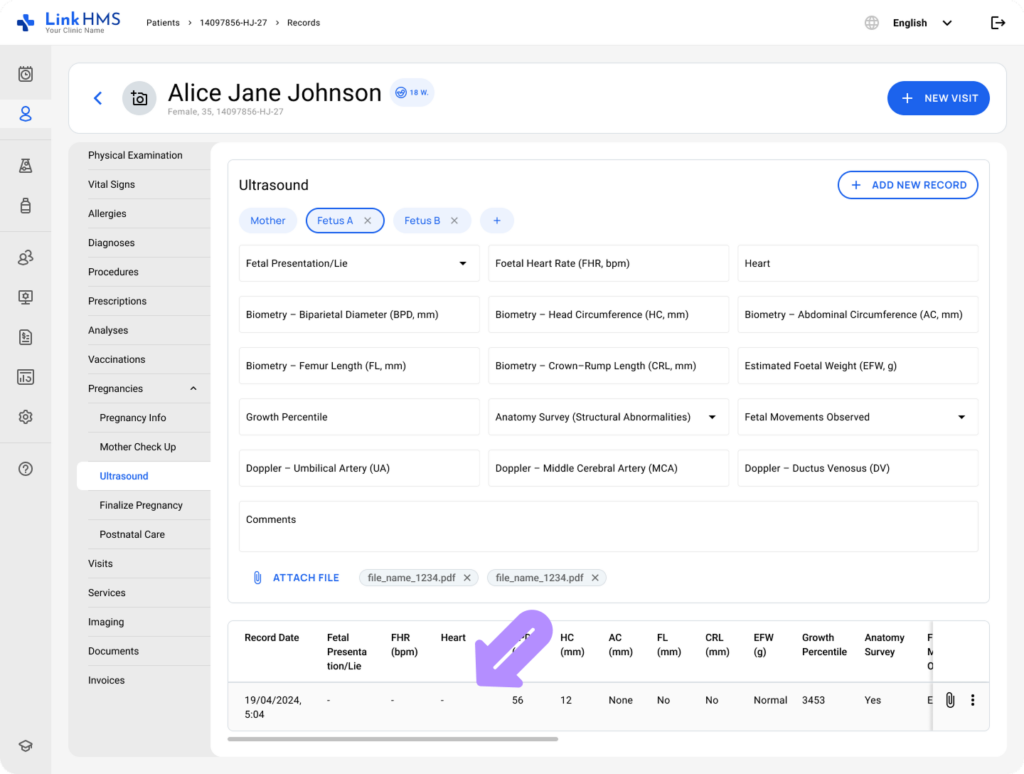Select Mother Check Up in side menu
Image resolution: width=1024 pixels, height=774 pixels.
(x=137, y=447)
